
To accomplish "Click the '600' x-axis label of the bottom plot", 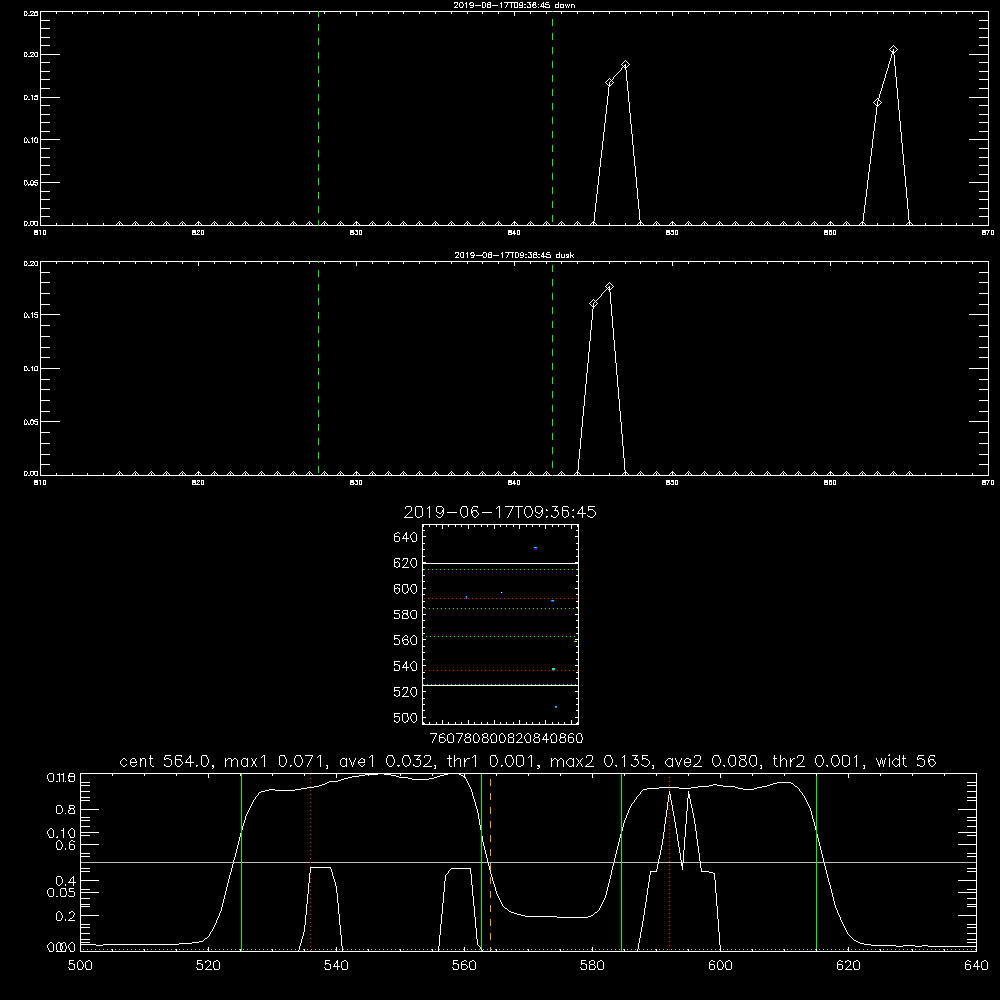I will [x=720, y=966].
